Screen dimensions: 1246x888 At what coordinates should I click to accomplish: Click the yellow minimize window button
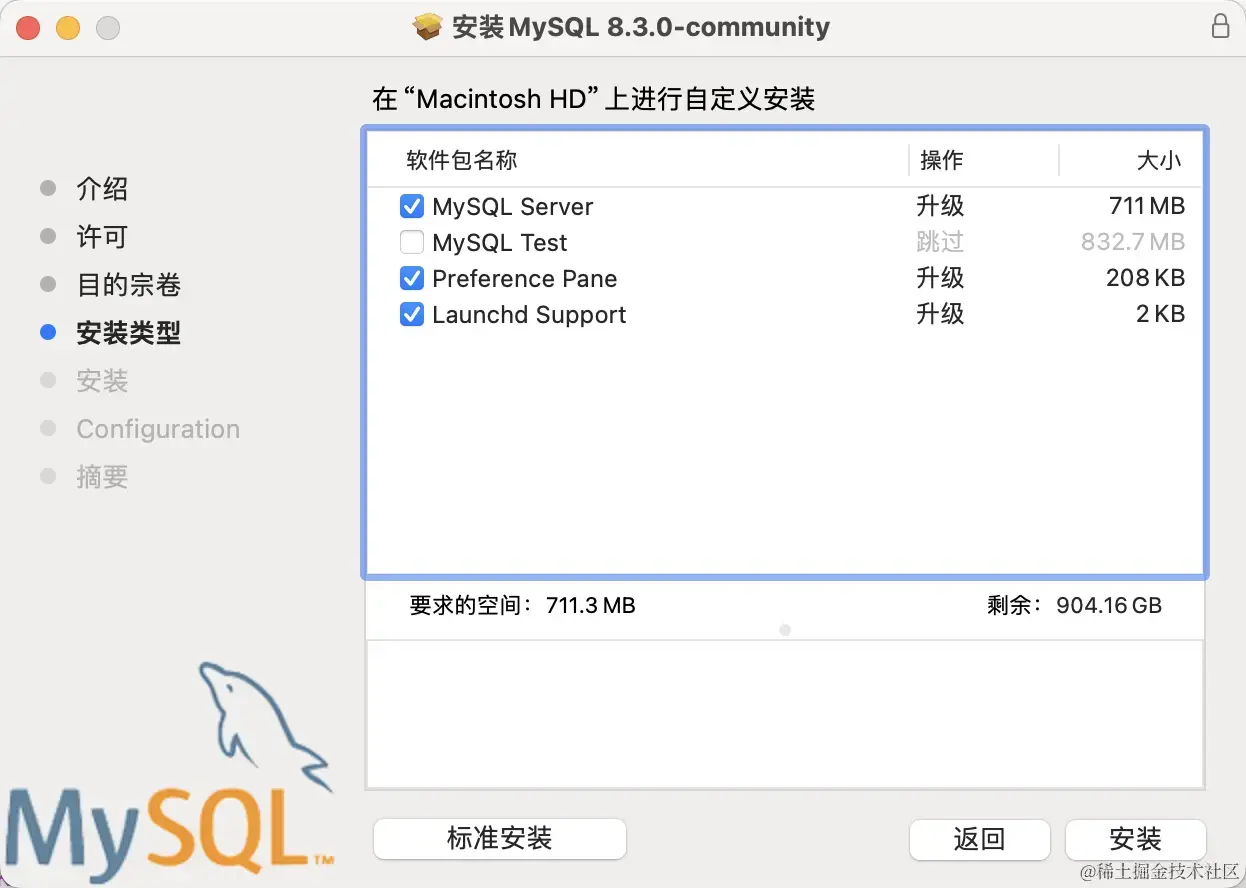tap(68, 28)
